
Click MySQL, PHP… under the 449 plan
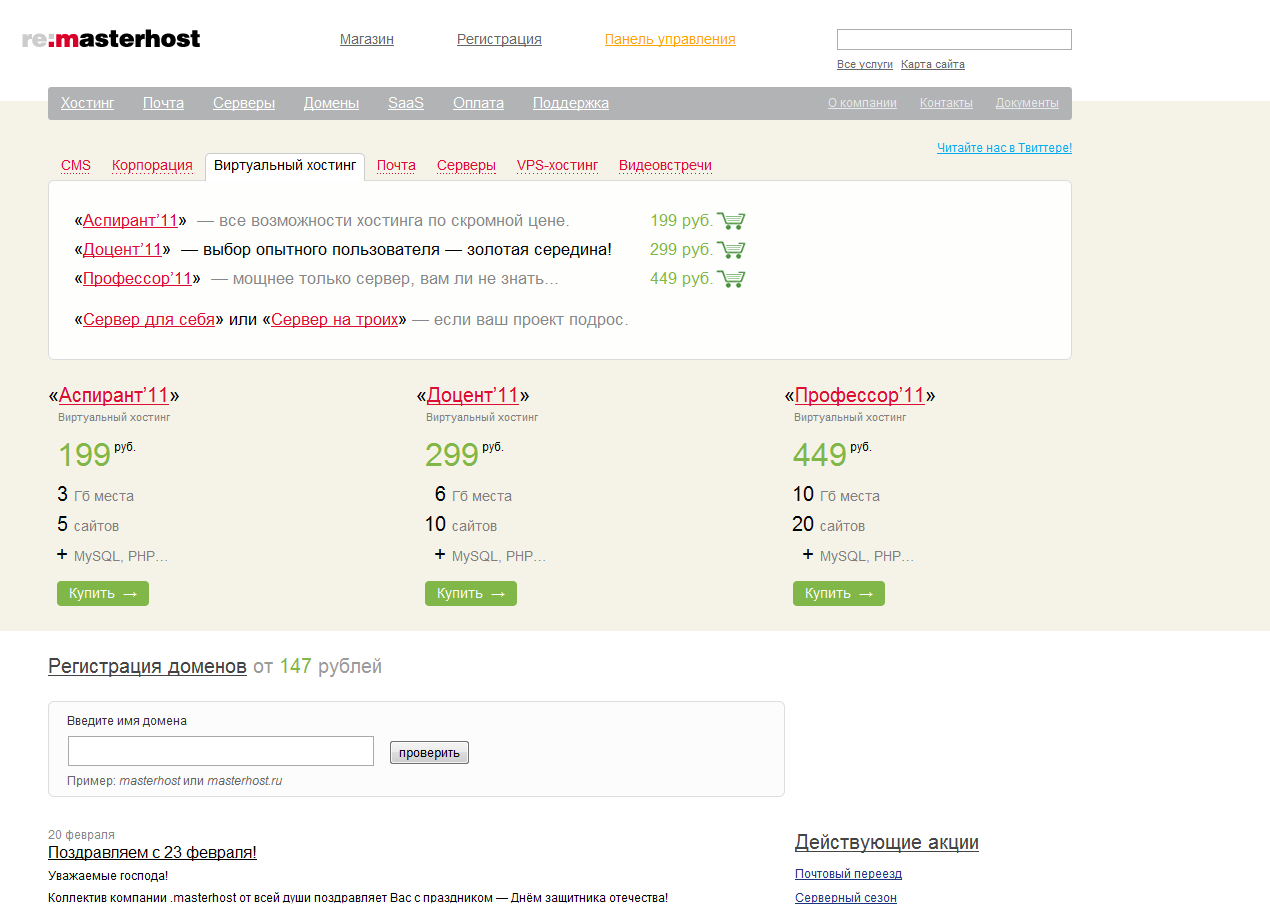867,556
